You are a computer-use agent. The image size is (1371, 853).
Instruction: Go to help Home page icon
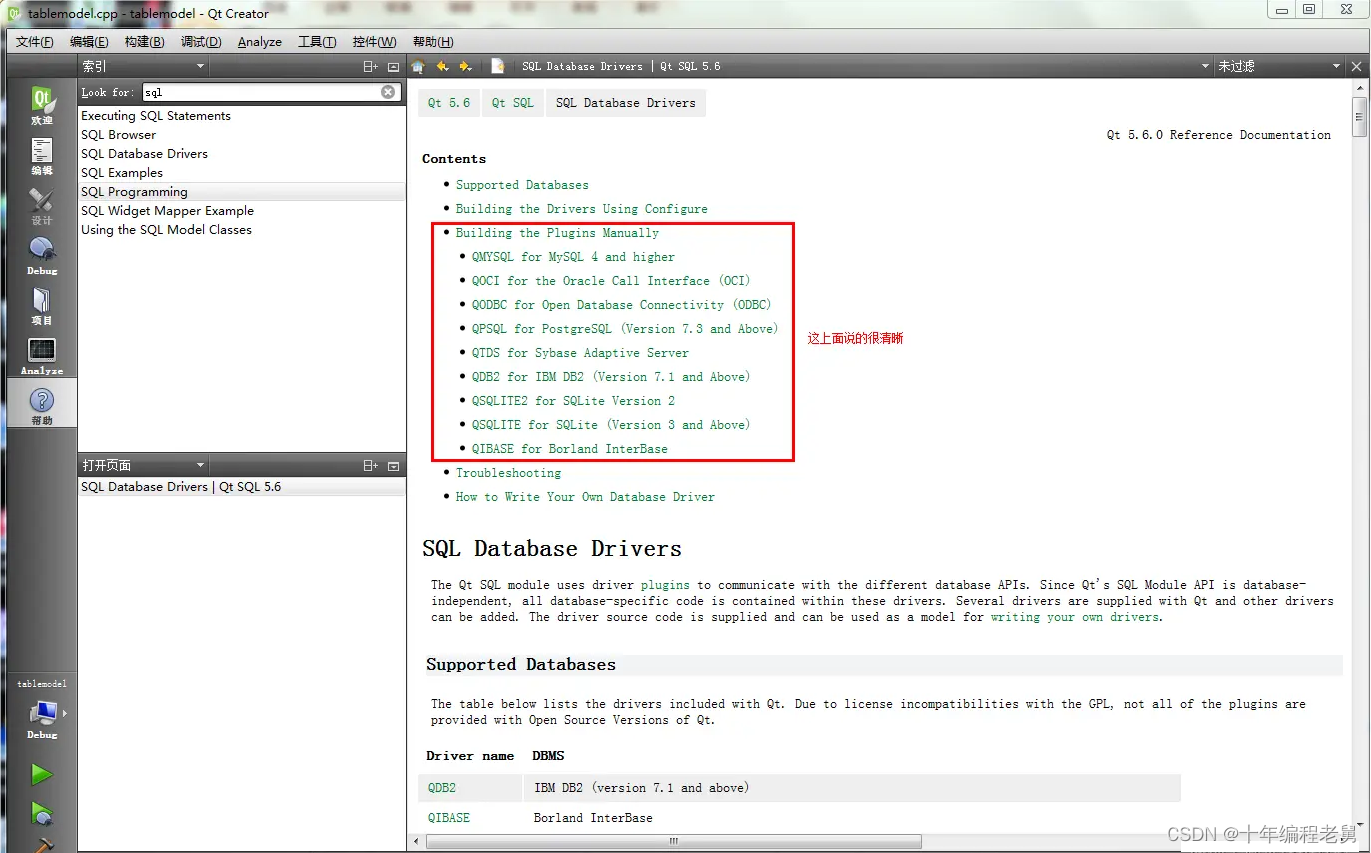tap(419, 66)
